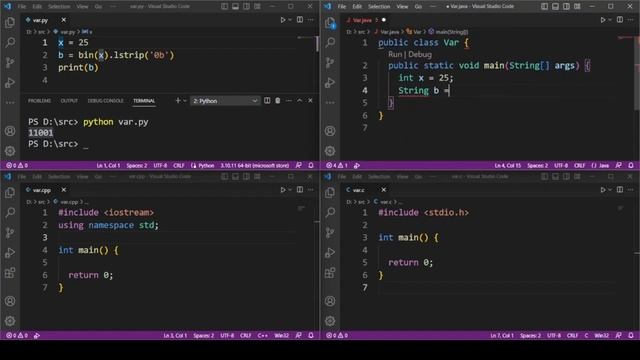Screen dimensions: 640x360
Task: Toggle primary sidebar in the var.c title bar
Action: [x=544, y=177]
